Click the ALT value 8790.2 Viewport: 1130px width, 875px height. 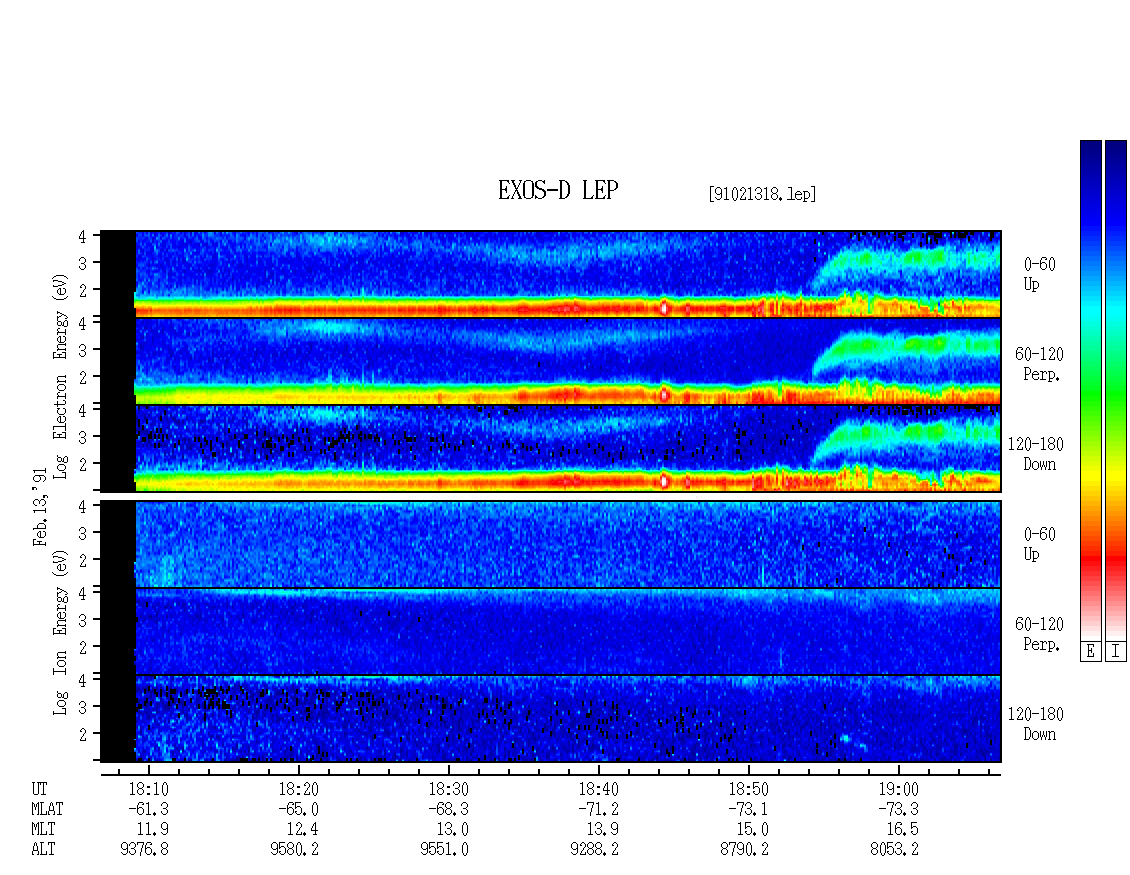[744, 849]
